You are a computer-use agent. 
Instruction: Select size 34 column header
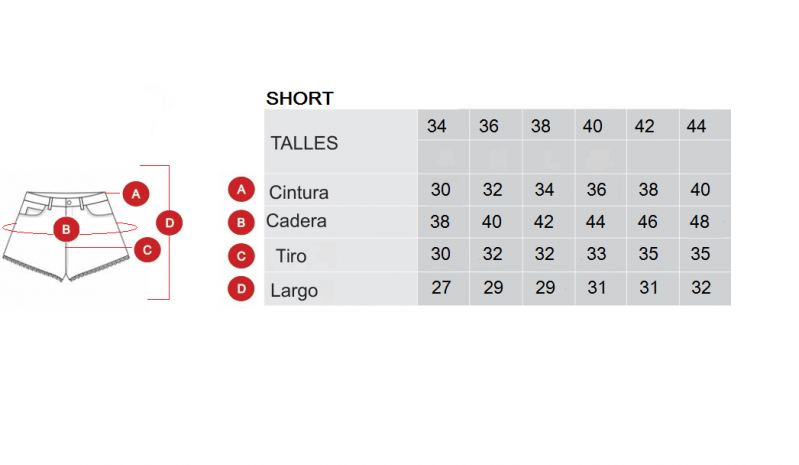pyautogui.click(x=437, y=126)
